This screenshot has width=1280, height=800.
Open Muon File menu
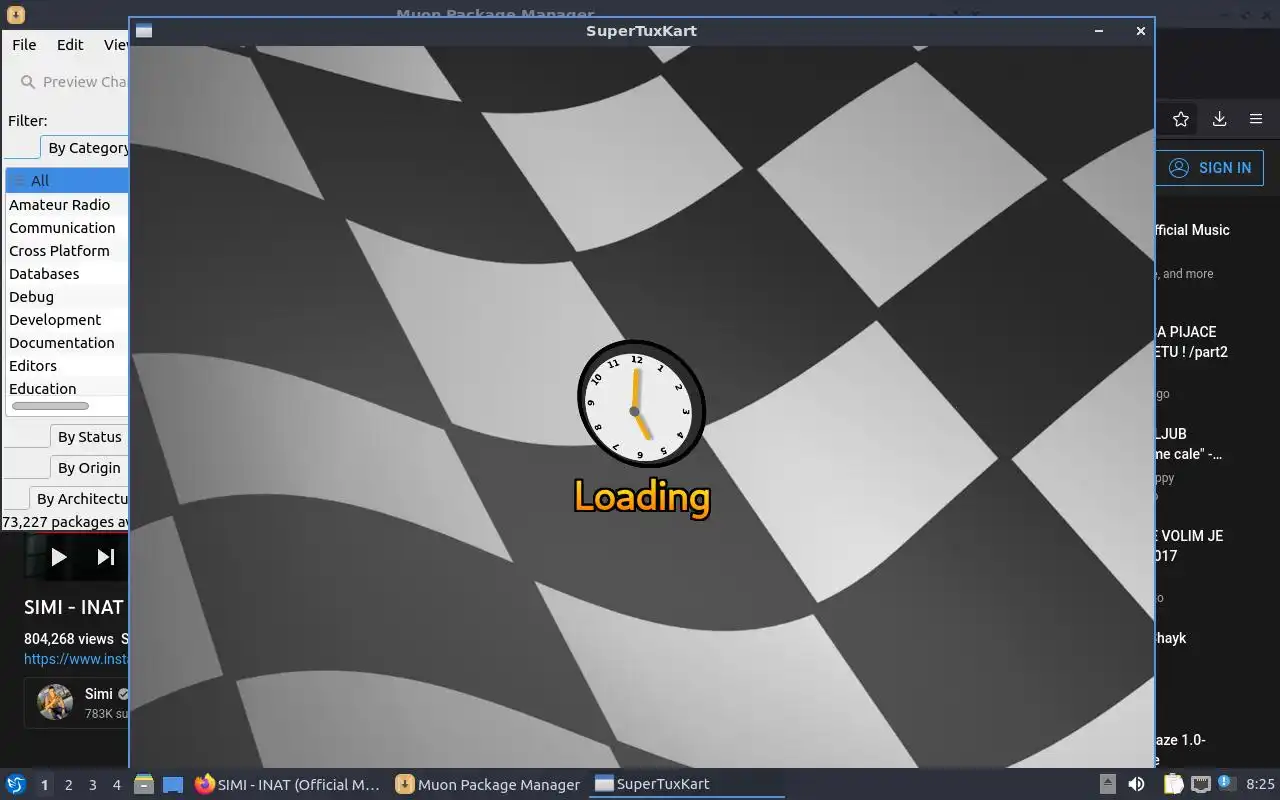pyautogui.click(x=24, y=44)
